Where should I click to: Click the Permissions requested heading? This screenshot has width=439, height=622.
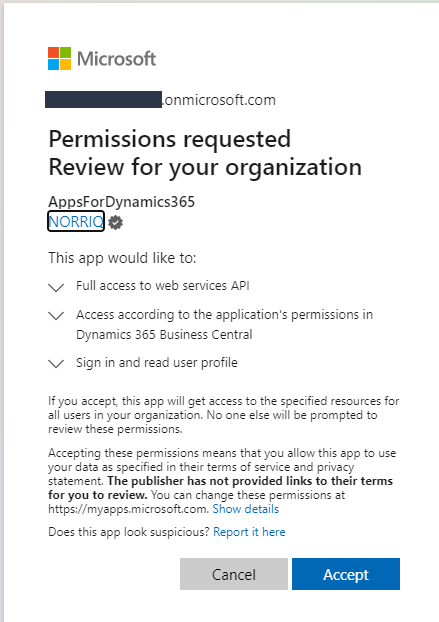tap(170, 139)
